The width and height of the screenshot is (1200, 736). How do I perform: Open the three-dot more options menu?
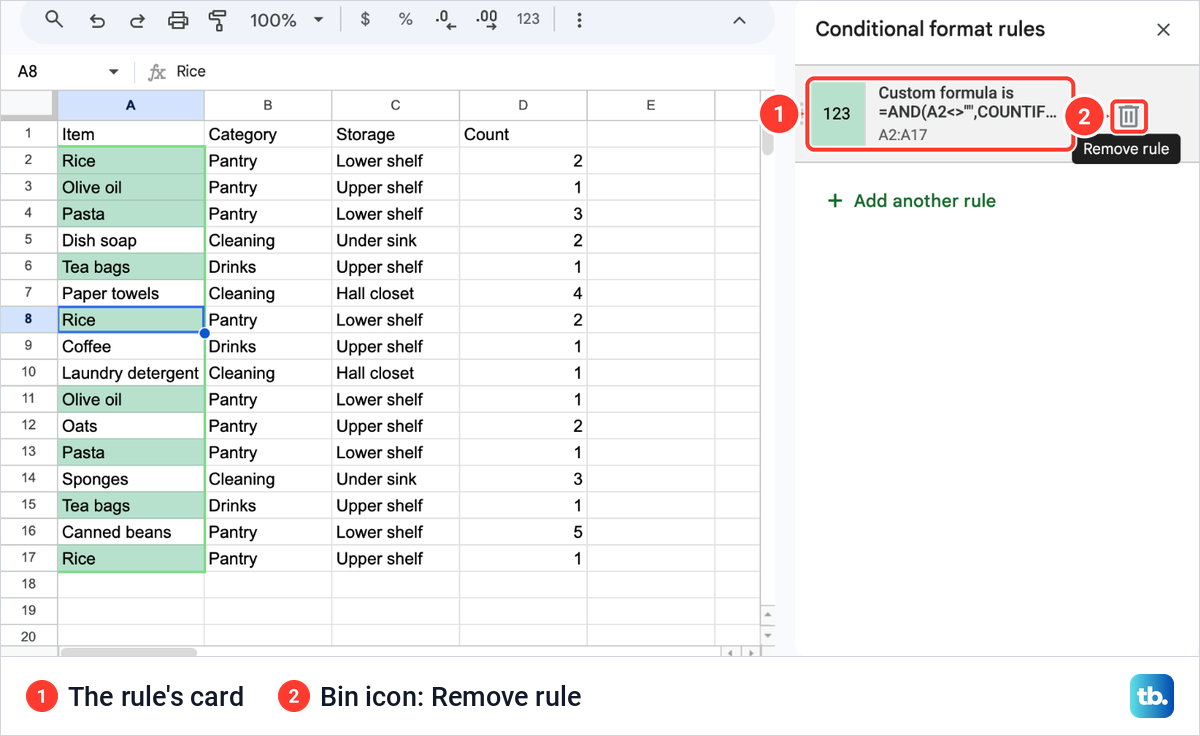[580, 20]
